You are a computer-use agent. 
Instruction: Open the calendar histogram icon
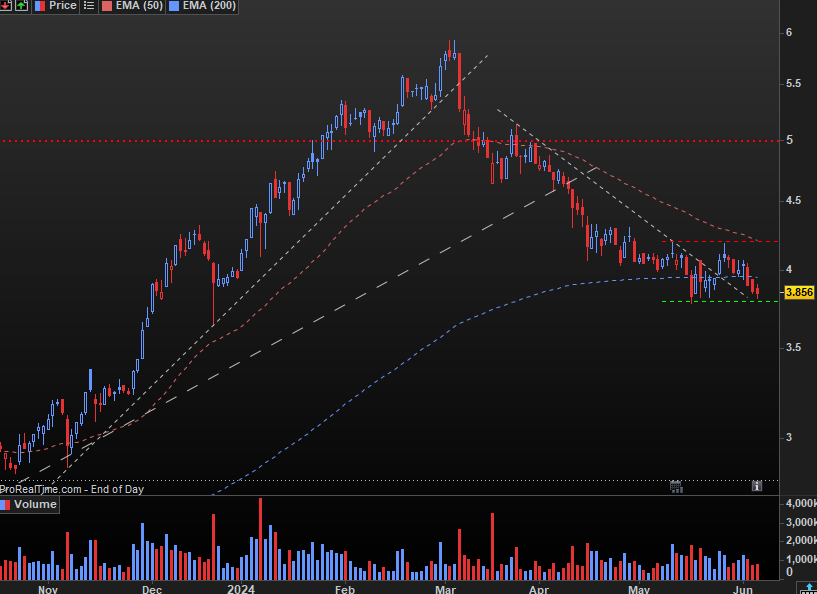[676, 487]
